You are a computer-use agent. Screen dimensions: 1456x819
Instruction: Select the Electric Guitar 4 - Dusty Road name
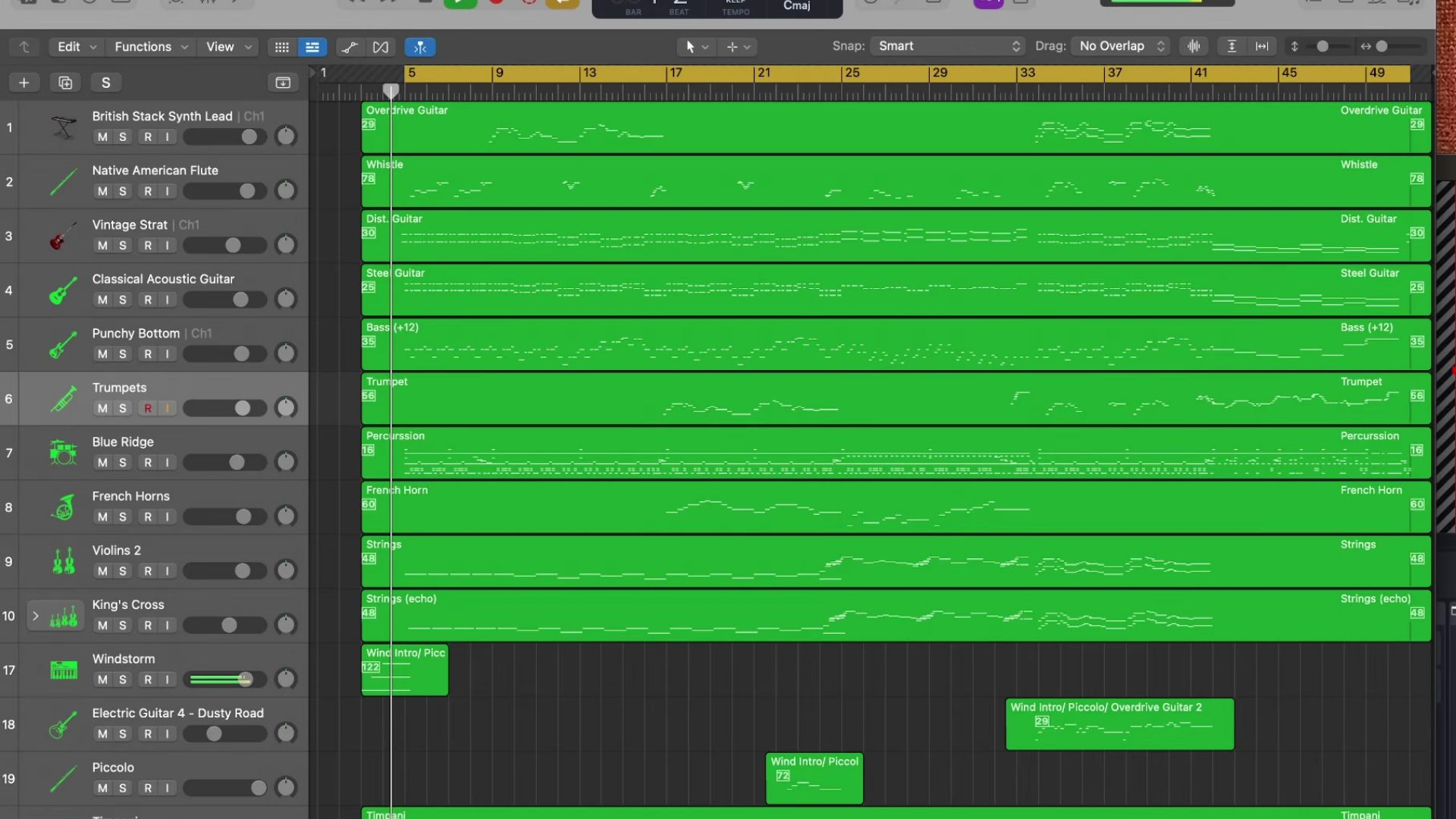[x=178, y=714]
